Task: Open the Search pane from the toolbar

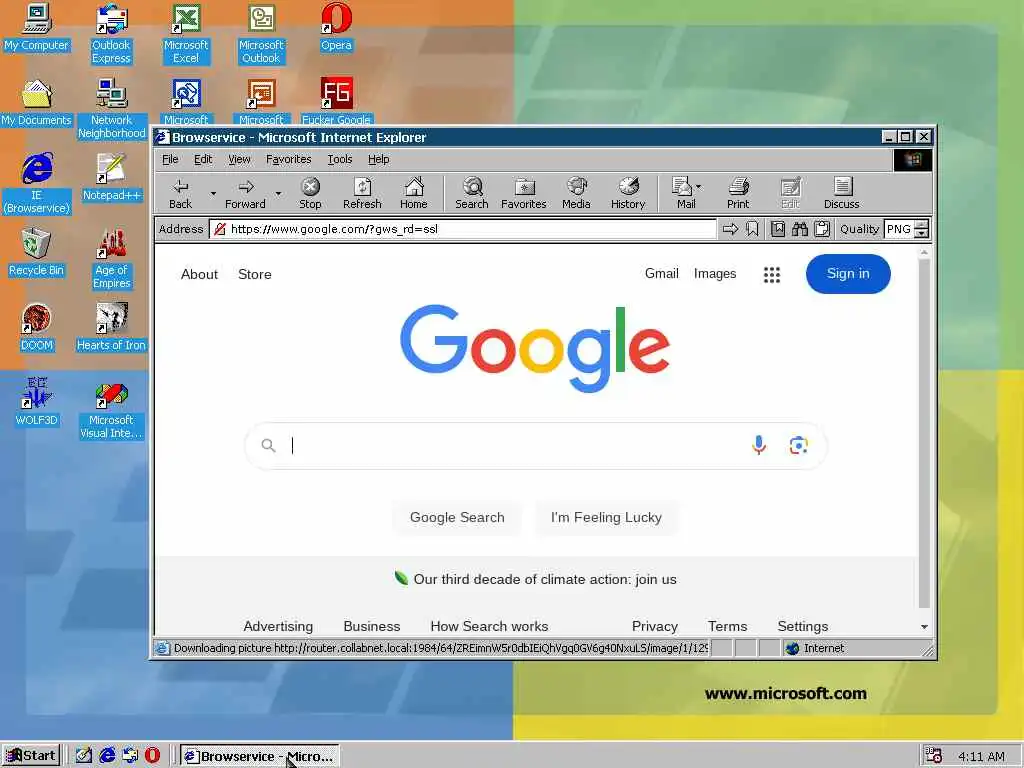Action: 472,193
